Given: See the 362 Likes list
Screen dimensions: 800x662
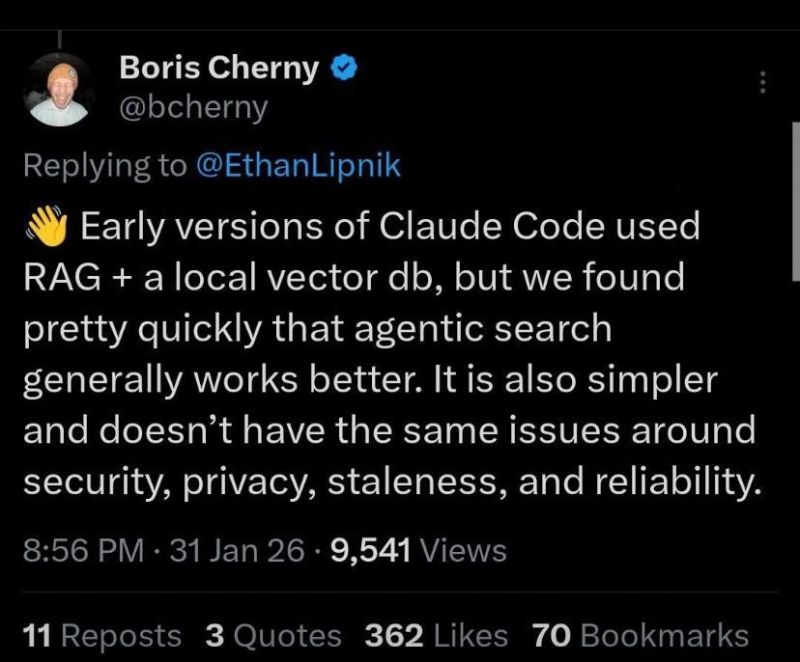Looking at the screenshot, I should click(438, 635).
